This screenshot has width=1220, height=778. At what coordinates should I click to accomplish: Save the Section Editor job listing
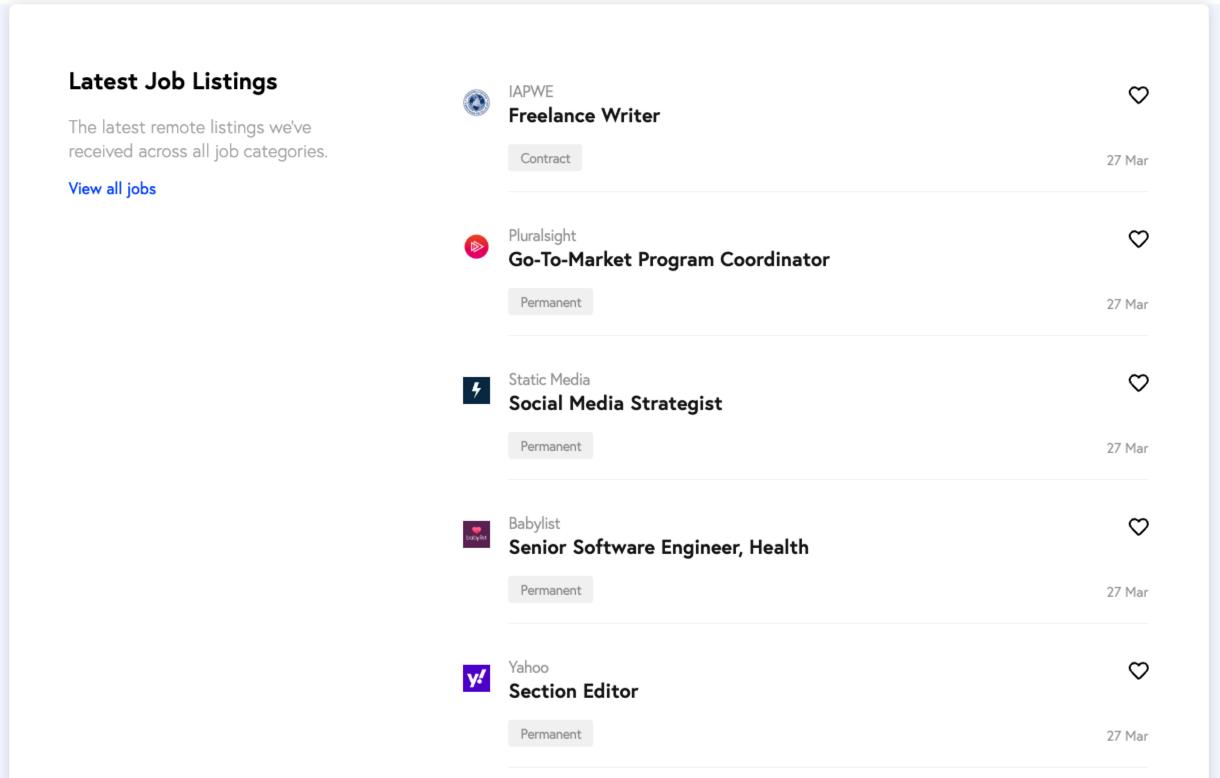[x=1138, y=671]
